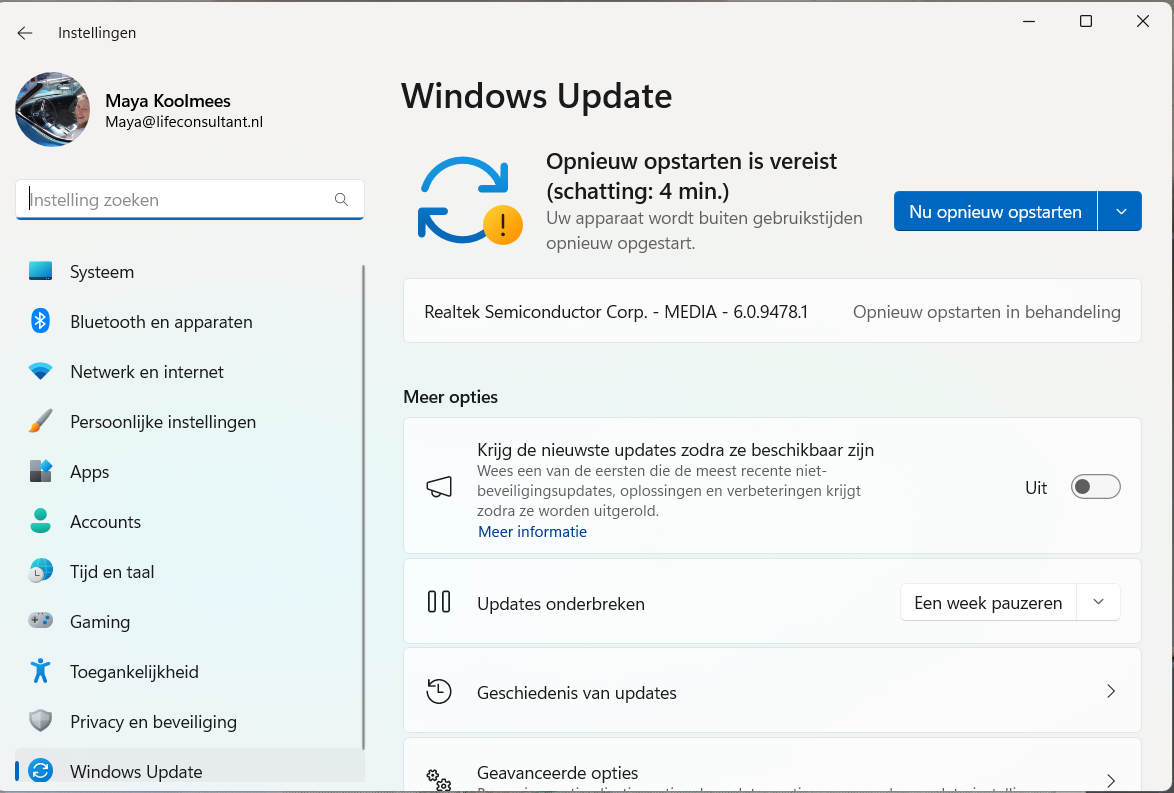Click the history clock icon
This screenshot has height=793, width=1174.
[x=439, y=691]
